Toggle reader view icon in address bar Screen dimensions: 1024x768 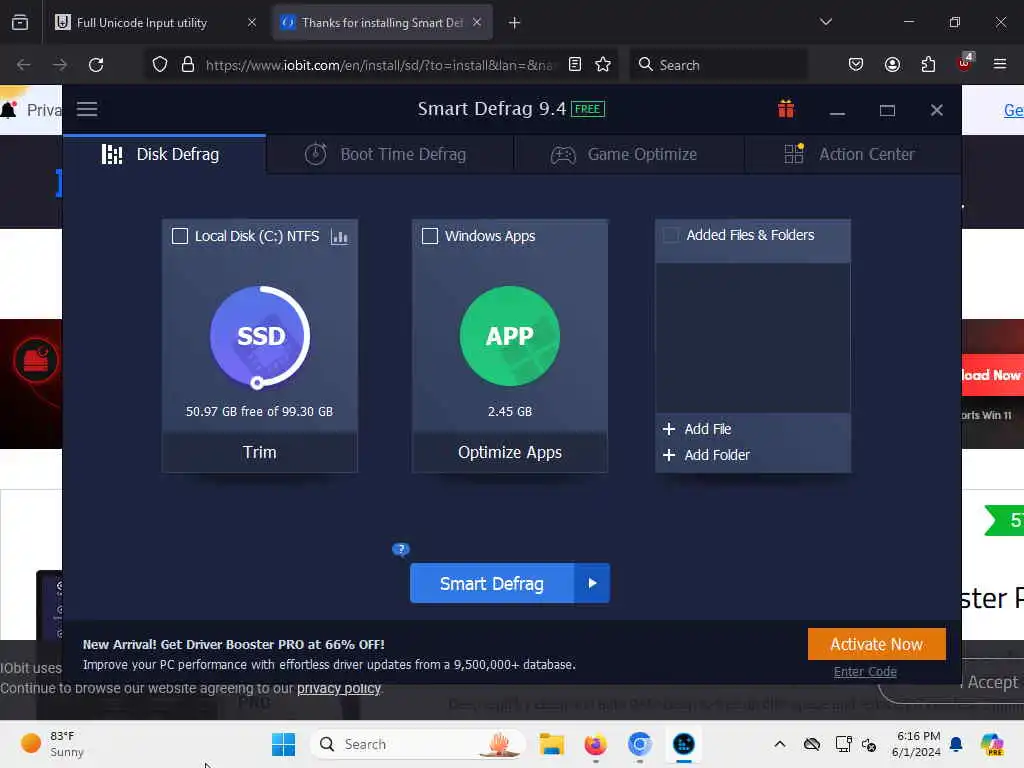pyautogui.click(x=575, y=65)
